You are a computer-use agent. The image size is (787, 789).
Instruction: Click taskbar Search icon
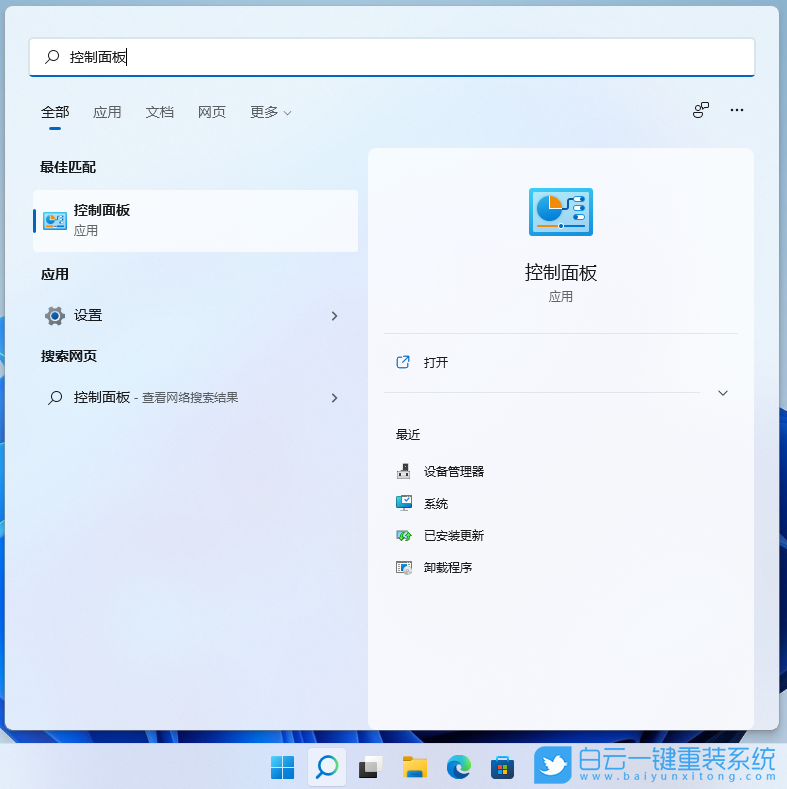(327, 767)
